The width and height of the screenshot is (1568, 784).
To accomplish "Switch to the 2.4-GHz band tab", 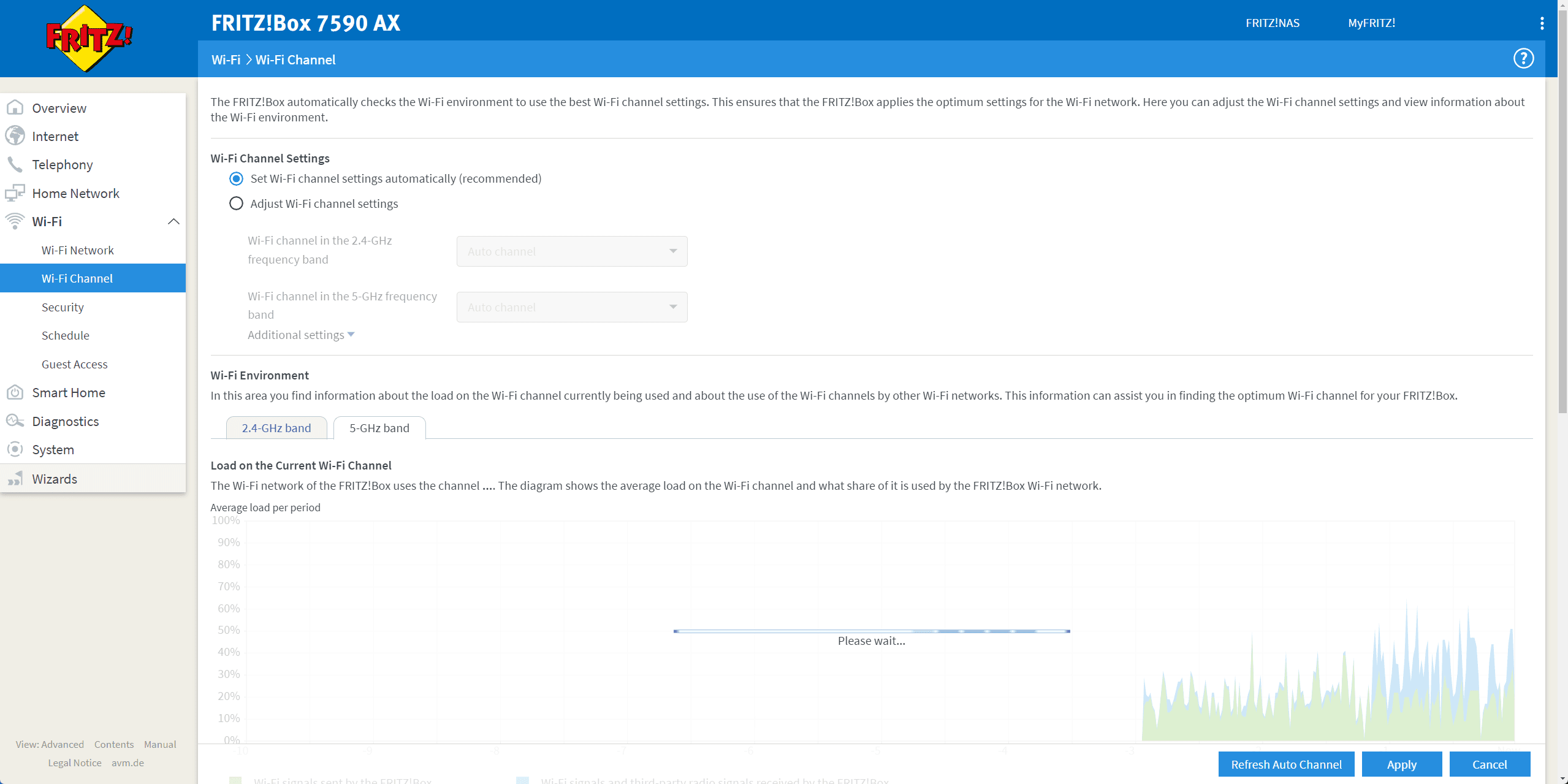I will [276, 428].
